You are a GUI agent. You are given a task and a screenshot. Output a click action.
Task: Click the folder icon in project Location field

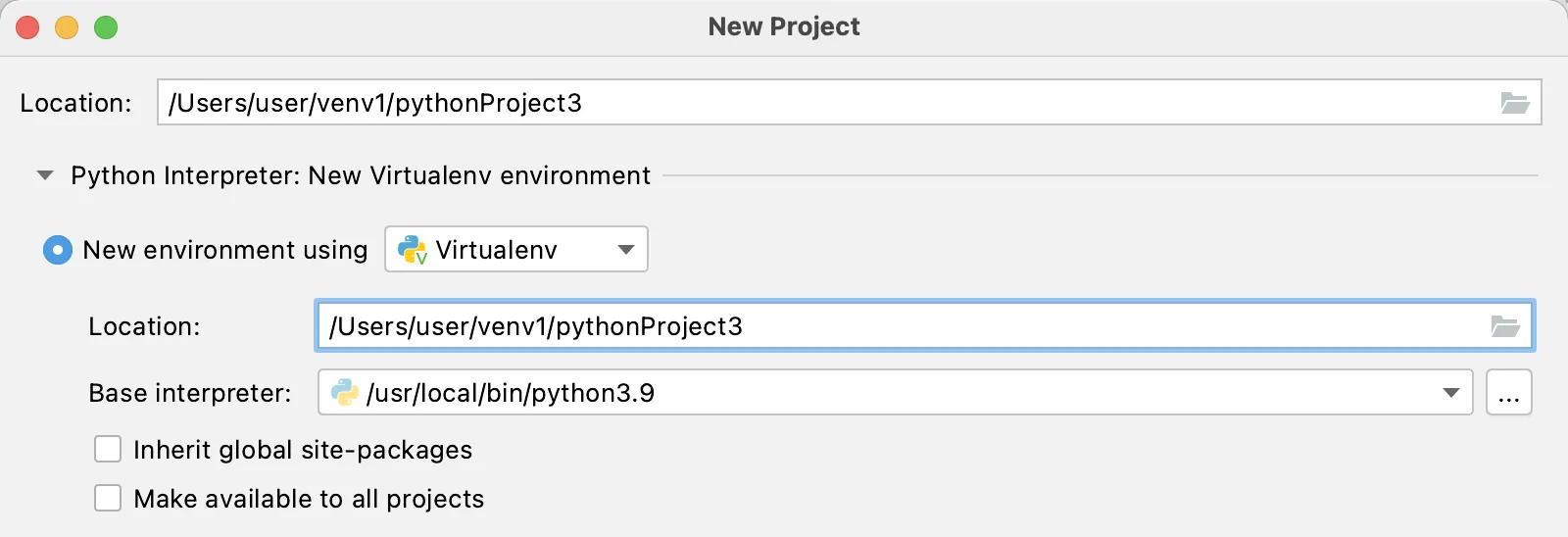[1515, 103]
